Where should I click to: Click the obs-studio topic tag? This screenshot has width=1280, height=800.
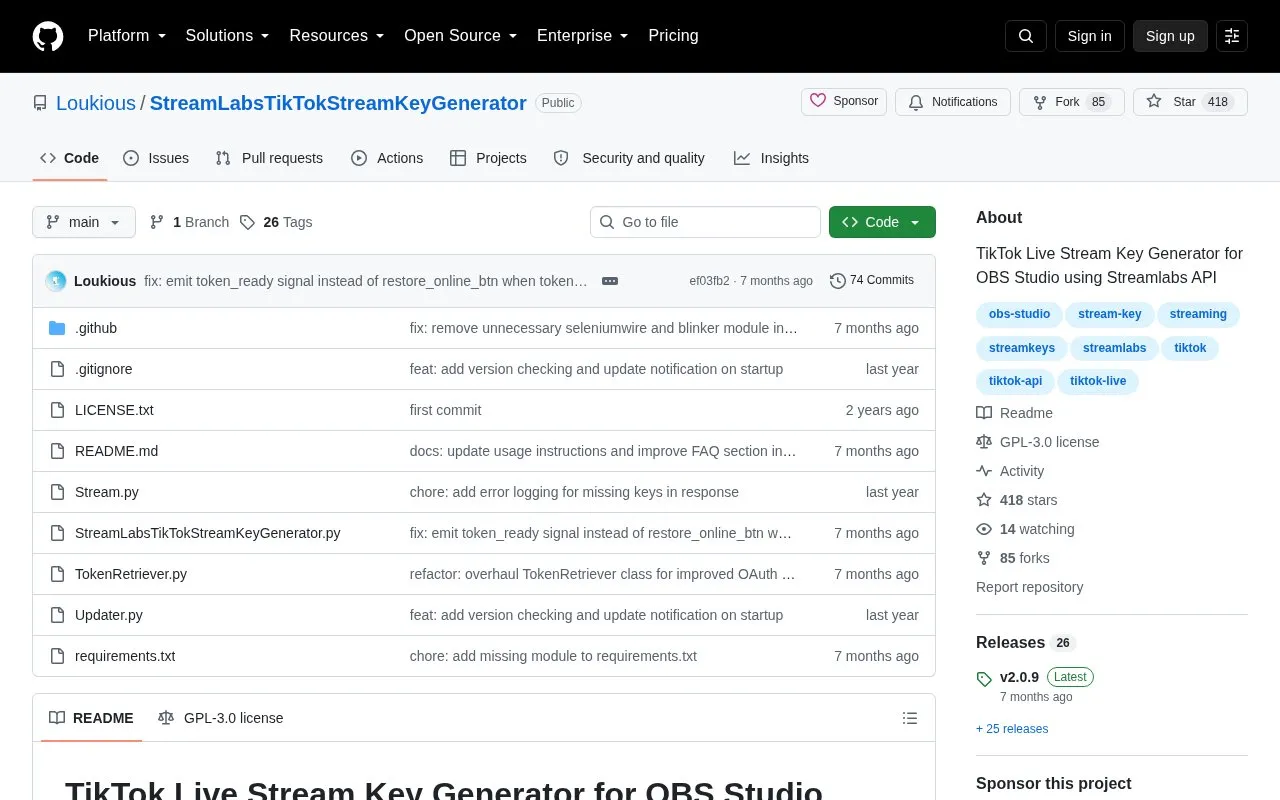click(1019, 315)
